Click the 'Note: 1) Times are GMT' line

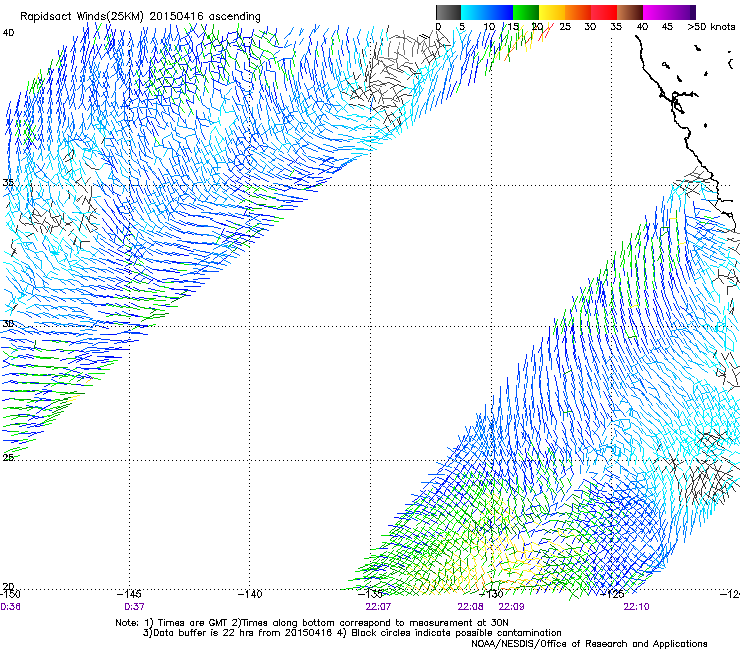click(x=311, y=623)
